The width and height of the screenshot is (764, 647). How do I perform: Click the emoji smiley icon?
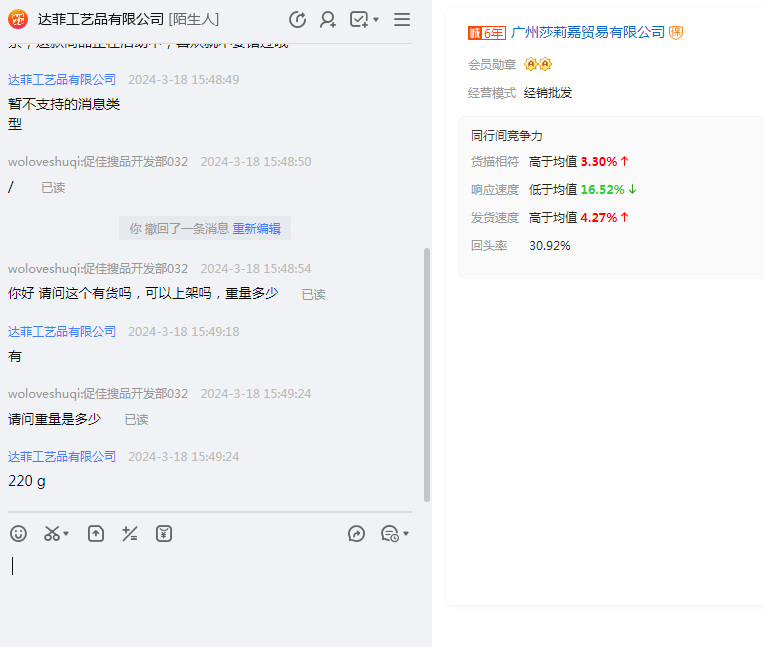click(18, 534)
